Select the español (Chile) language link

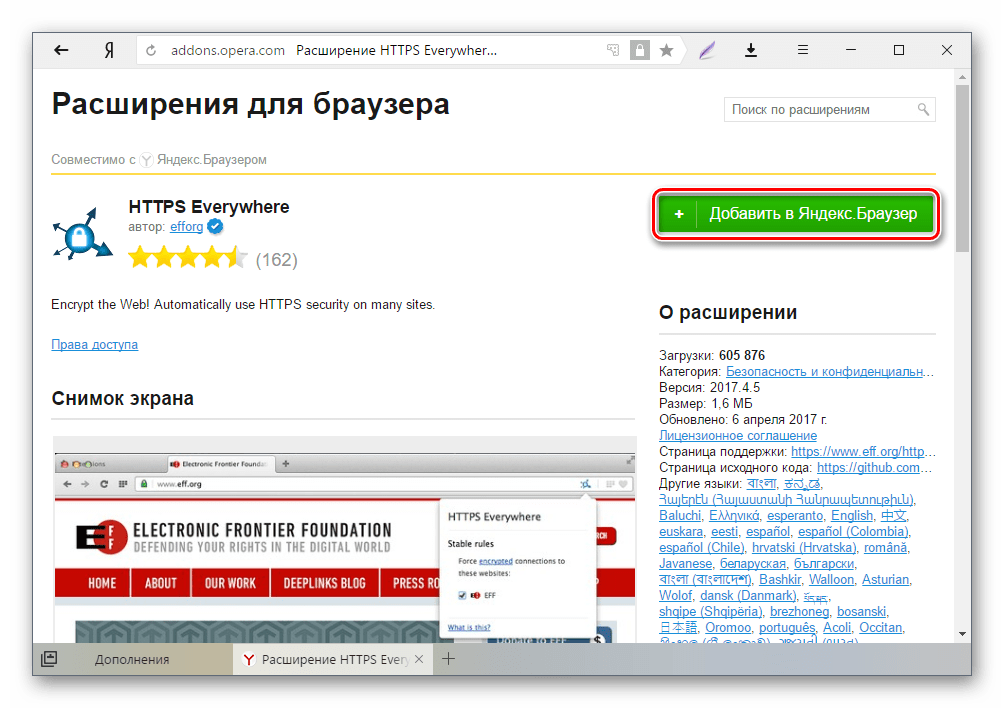click(701, 547)
